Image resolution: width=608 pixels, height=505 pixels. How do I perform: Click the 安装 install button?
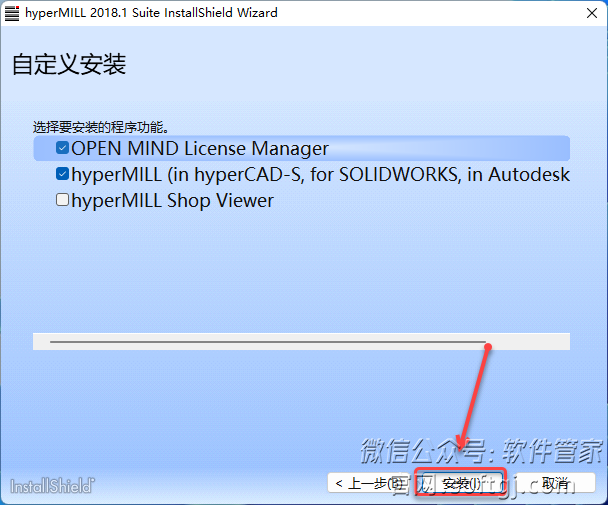point(460,483)
